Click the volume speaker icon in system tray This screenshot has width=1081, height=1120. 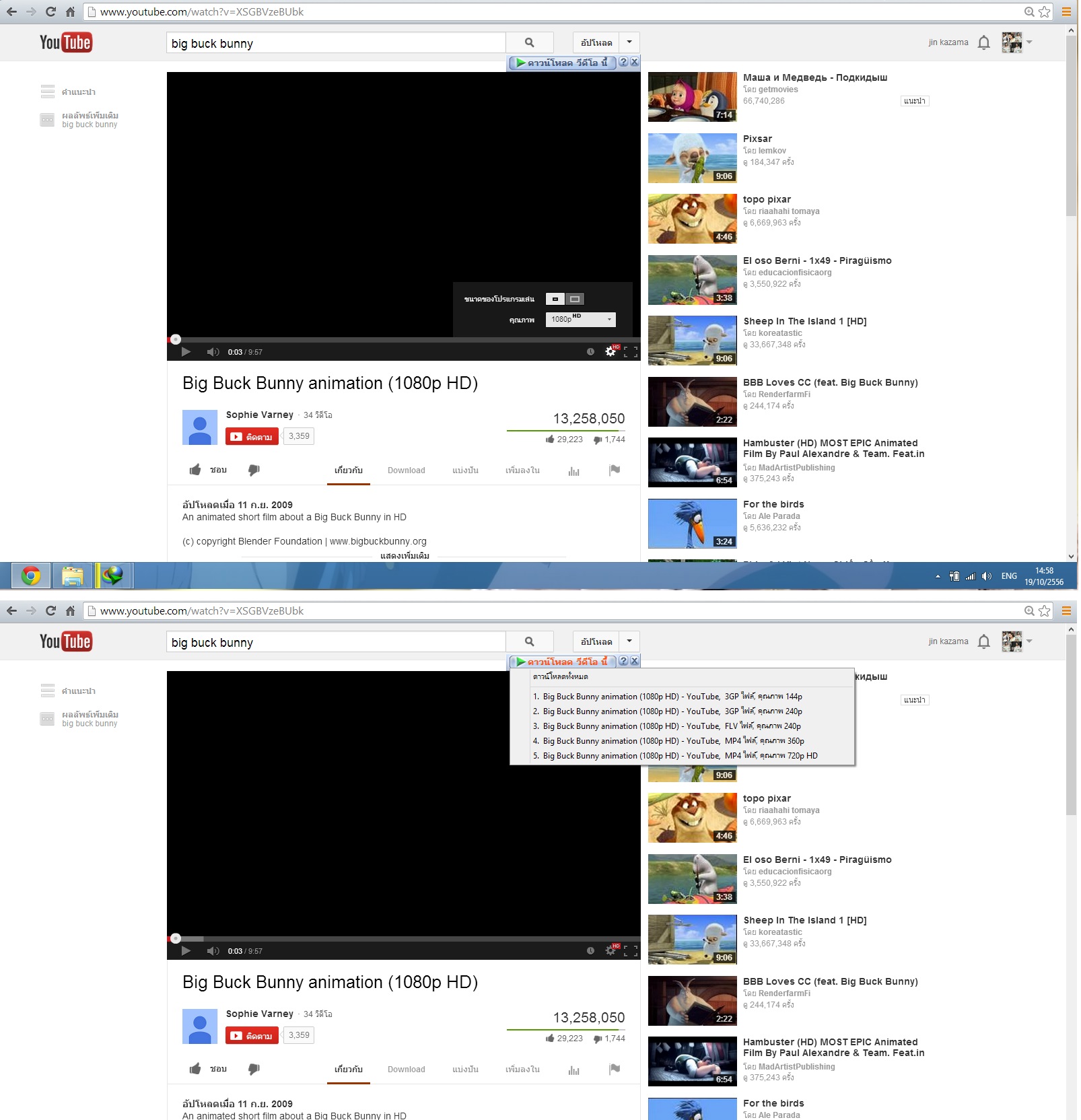(987, 576)
